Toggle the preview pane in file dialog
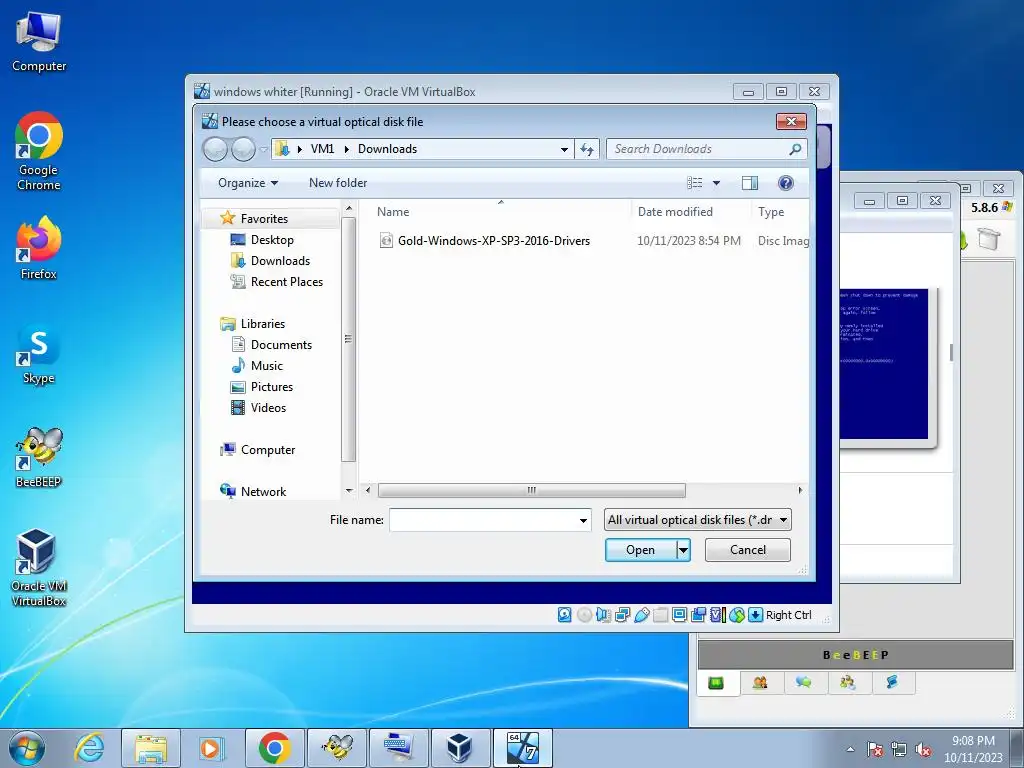The image size is (1024, 768). point(750,183)
